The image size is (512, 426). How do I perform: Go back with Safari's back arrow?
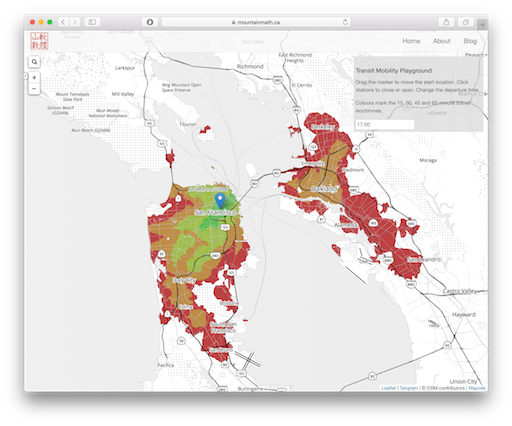point(63,22)
